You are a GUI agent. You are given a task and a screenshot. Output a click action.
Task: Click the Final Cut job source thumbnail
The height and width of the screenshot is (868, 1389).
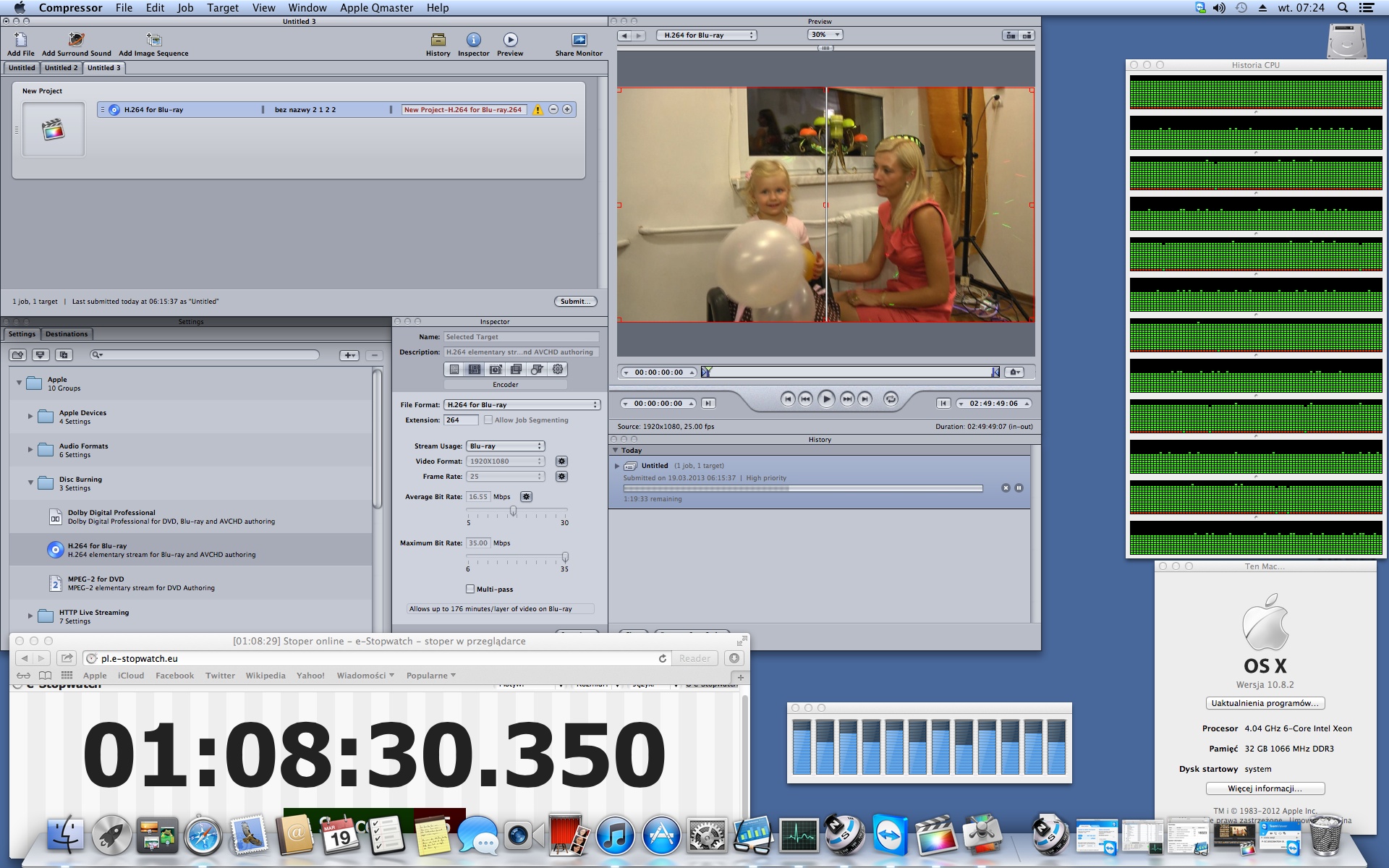pos(53,129)
